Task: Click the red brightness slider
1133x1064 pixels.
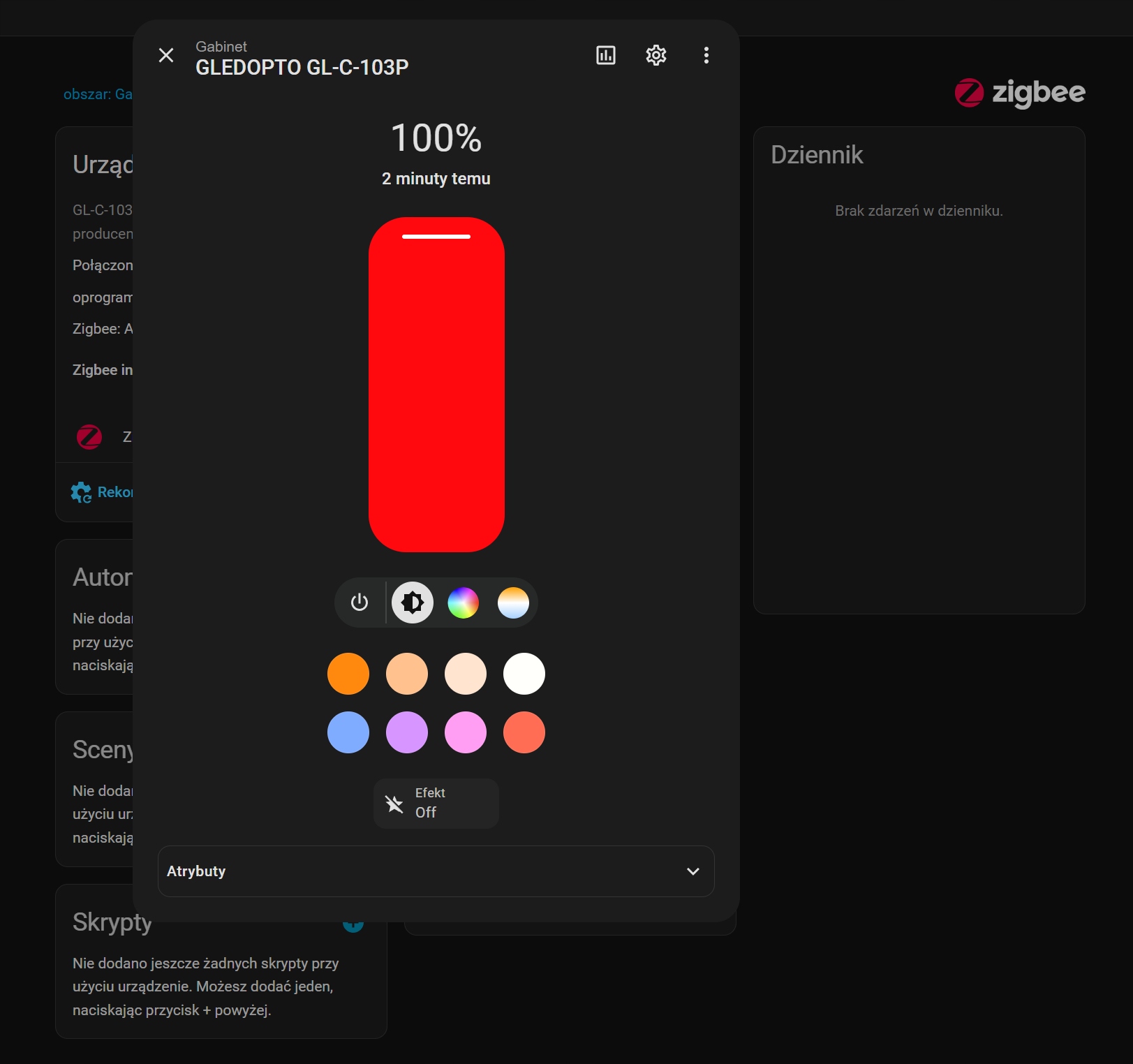Action: (436, 384)
